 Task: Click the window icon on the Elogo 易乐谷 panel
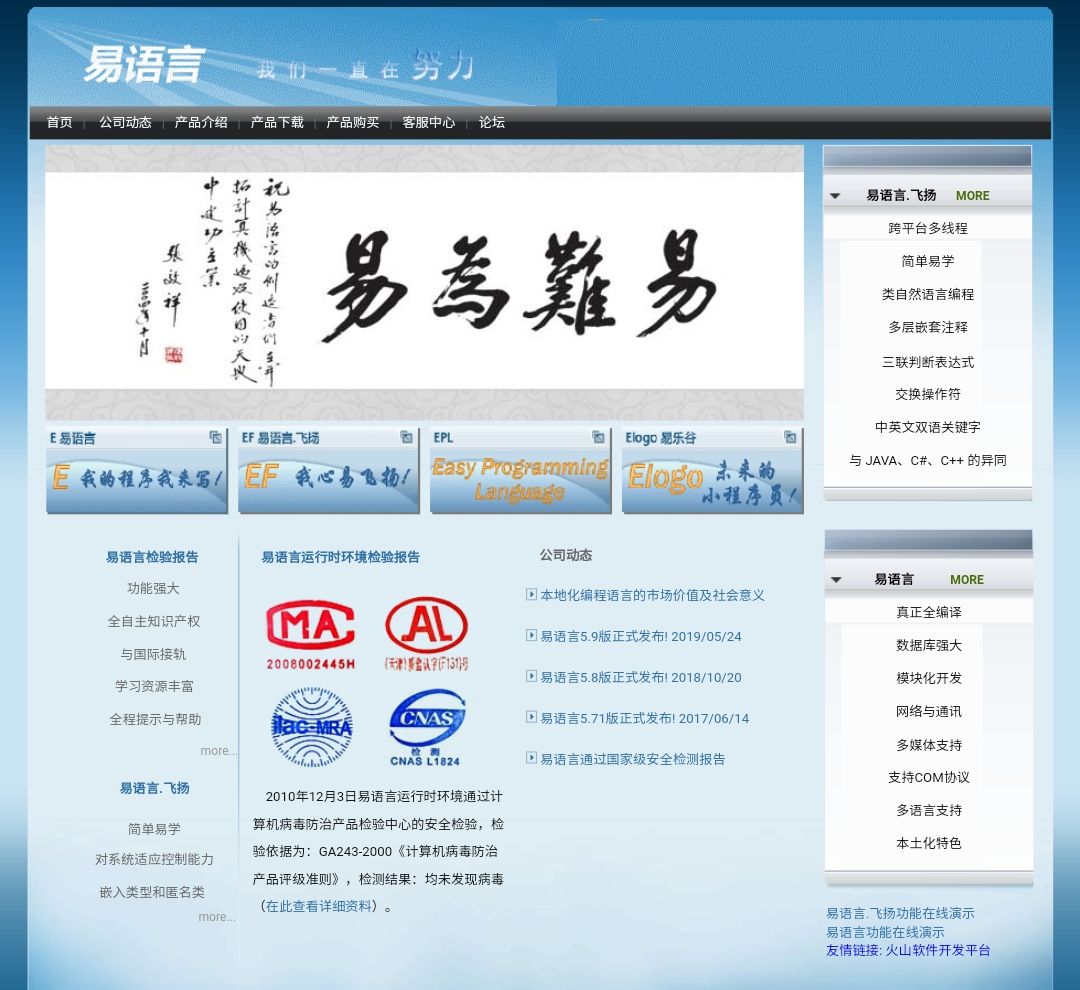pyautogui.click(x=789, y=437)
